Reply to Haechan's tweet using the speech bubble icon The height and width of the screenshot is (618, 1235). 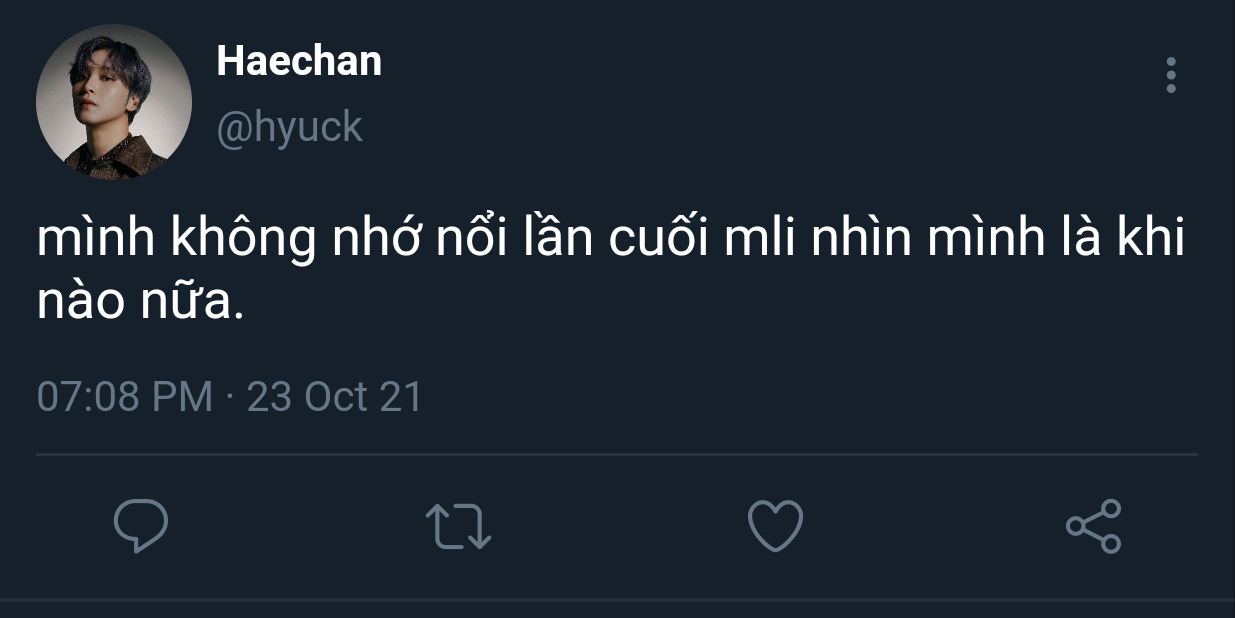141,527
